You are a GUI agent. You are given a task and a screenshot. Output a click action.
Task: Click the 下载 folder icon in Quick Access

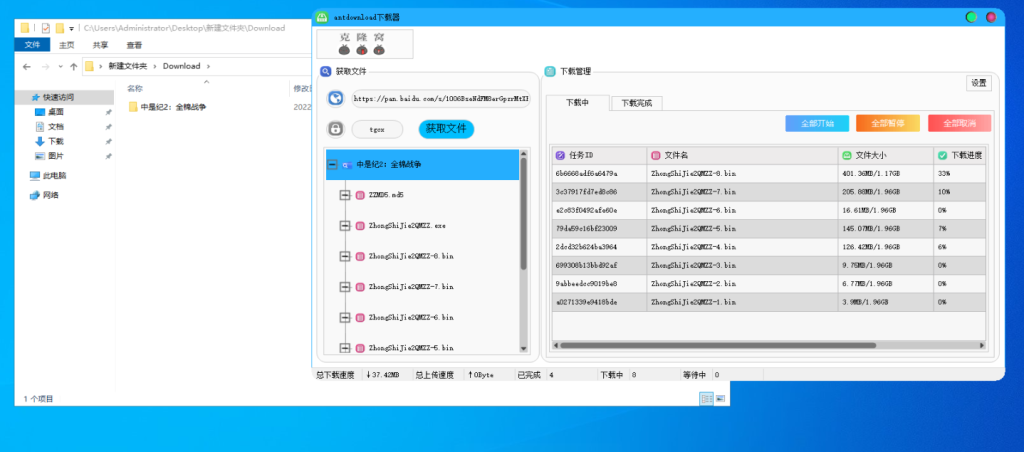click(x=40, y=142)
